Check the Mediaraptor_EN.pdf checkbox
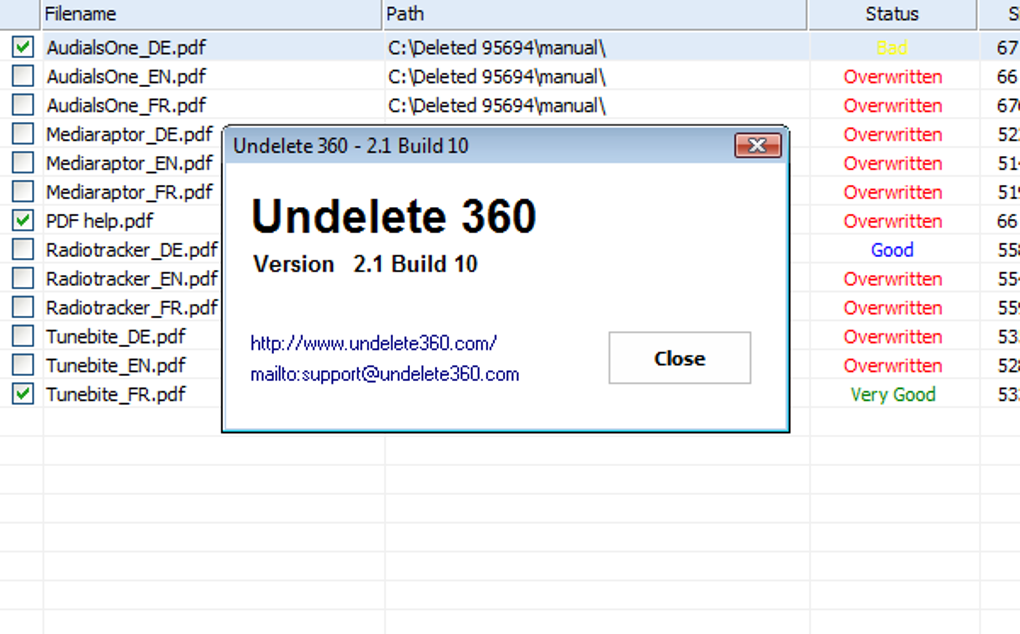 23,163
